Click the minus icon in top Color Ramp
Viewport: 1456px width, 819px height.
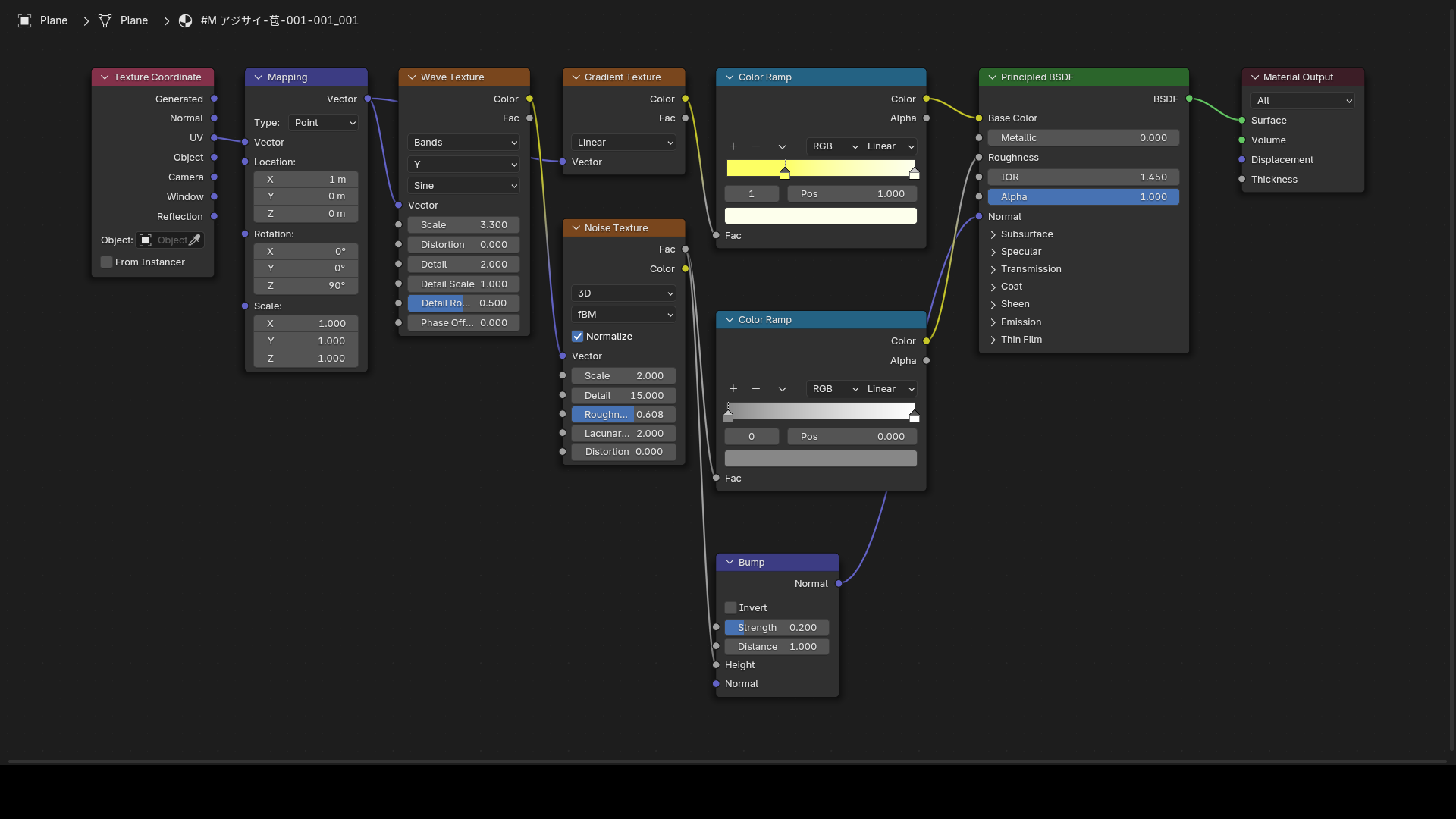[755, 146]
